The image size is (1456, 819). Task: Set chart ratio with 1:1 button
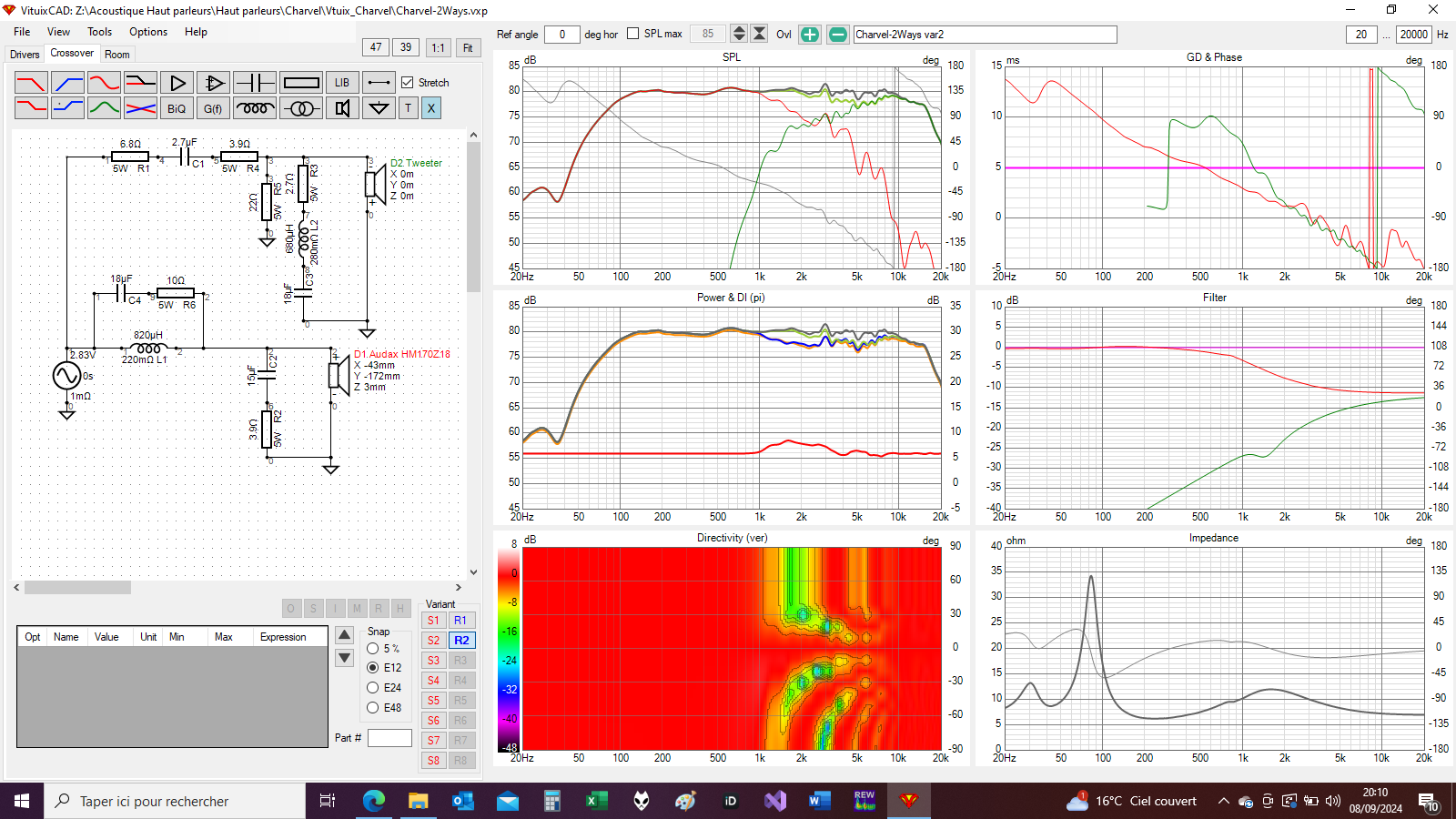439,47
